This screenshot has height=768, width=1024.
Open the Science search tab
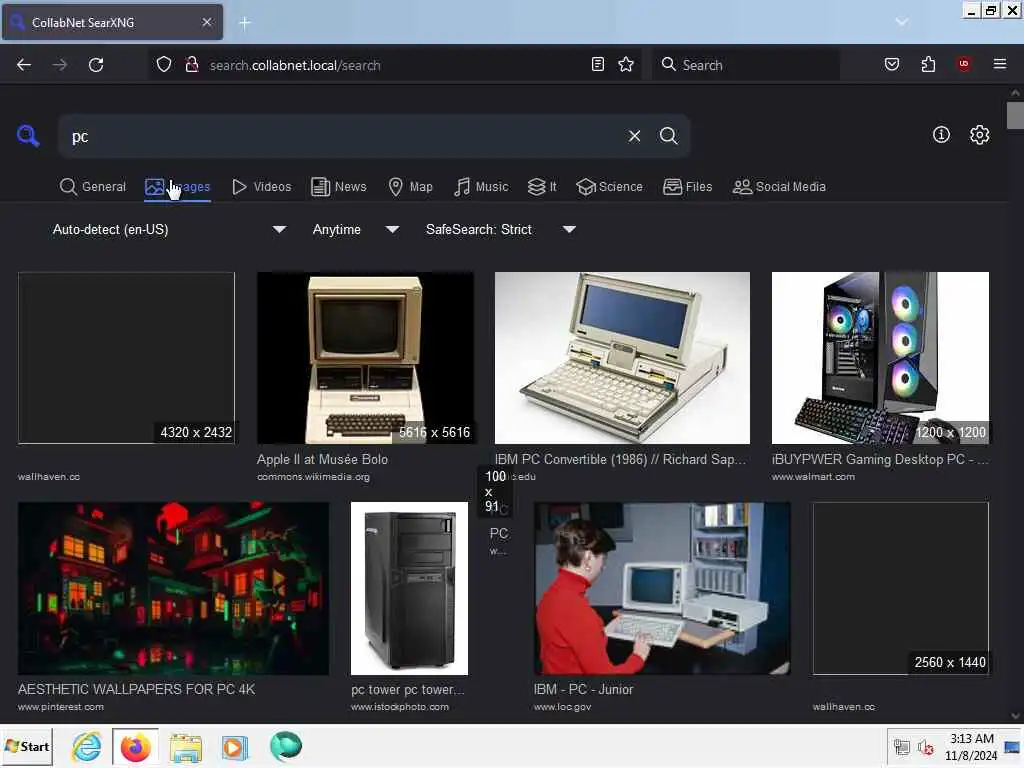click(609, 187)
